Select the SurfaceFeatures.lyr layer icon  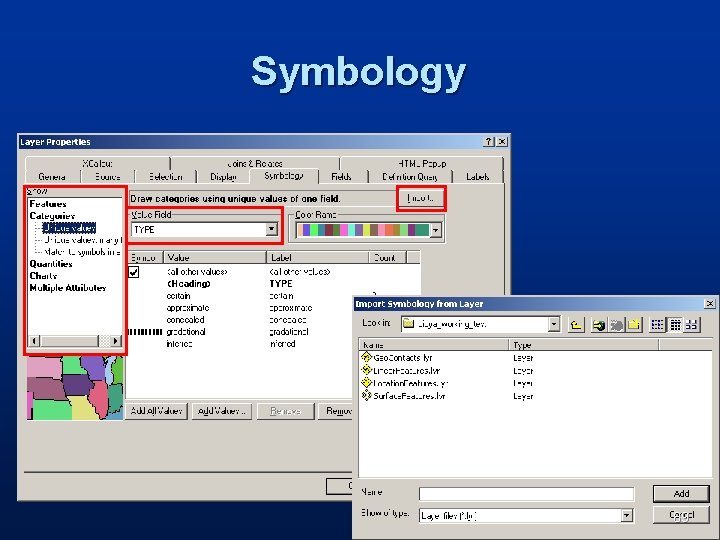point(366,395)
